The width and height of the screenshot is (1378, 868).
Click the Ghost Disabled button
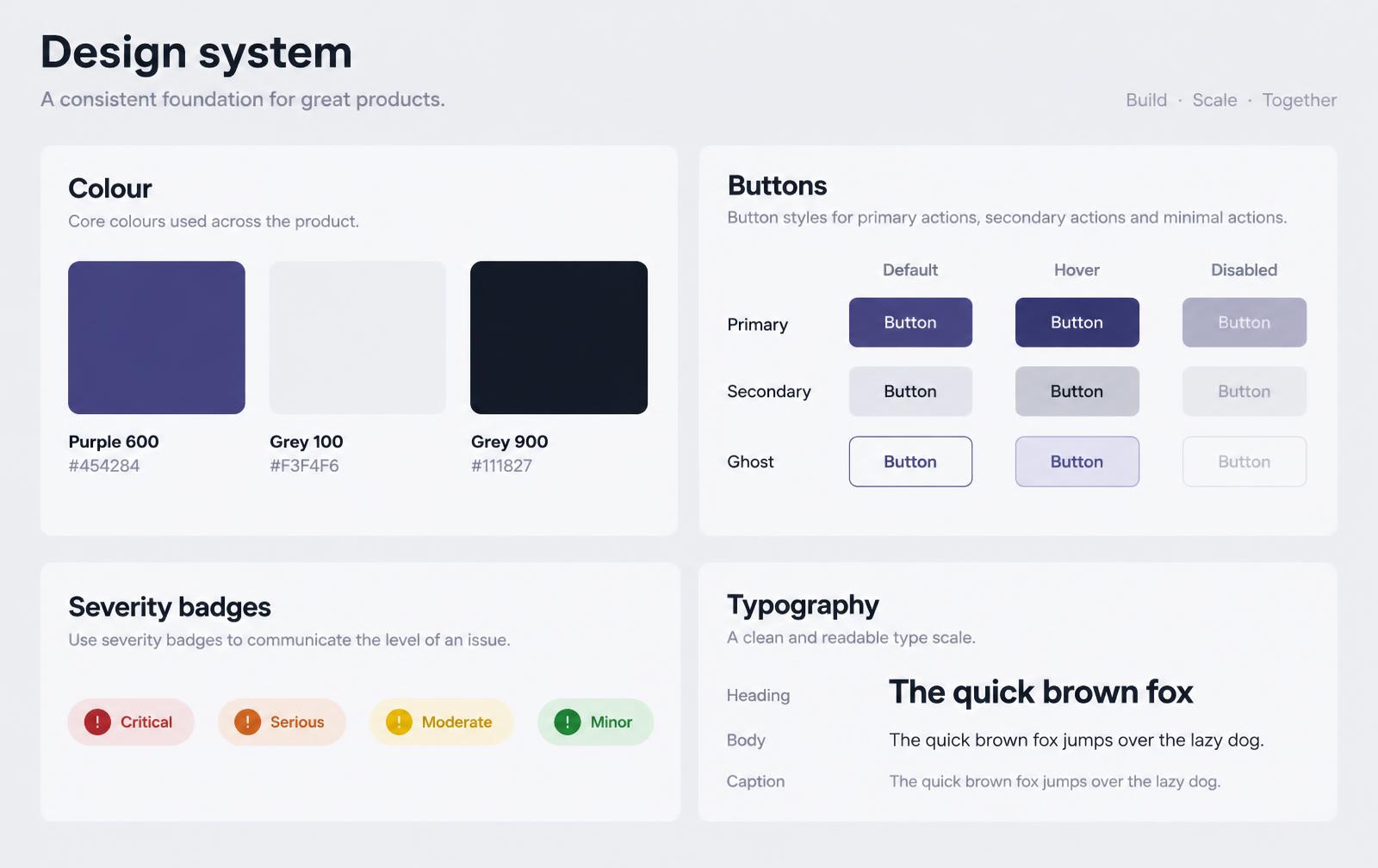pos(1244,462)
